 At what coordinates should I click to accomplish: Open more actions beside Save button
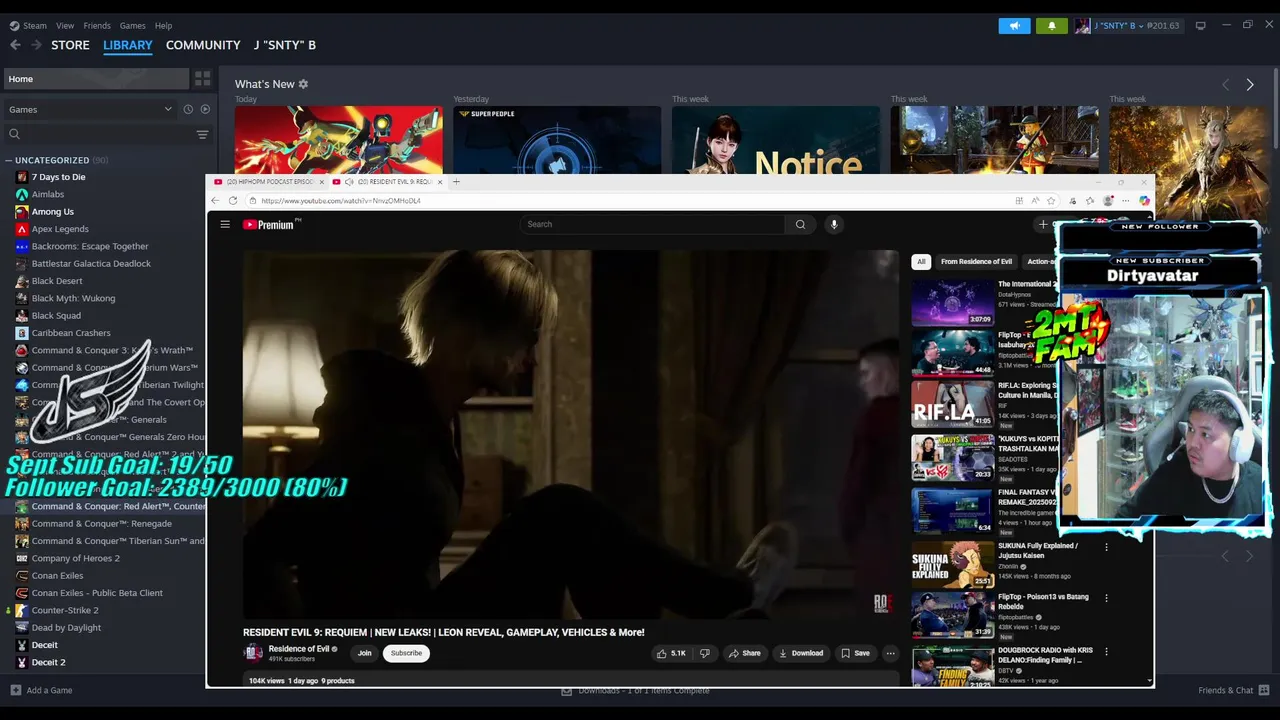pyautogui.click(x=890, y=653)
